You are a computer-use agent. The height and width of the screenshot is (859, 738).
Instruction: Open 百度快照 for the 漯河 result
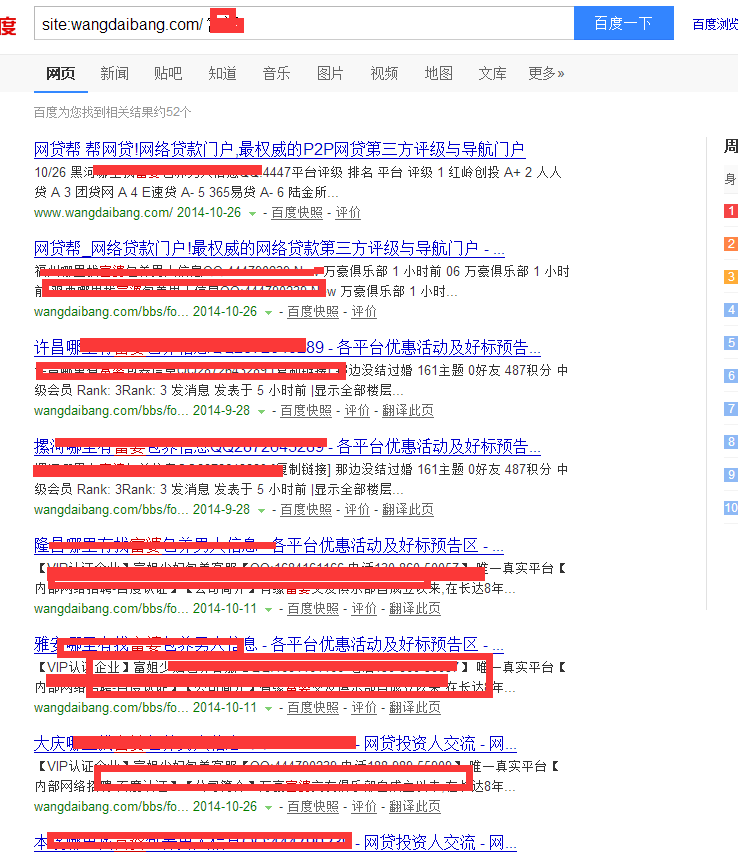click(x=306, y=510)
